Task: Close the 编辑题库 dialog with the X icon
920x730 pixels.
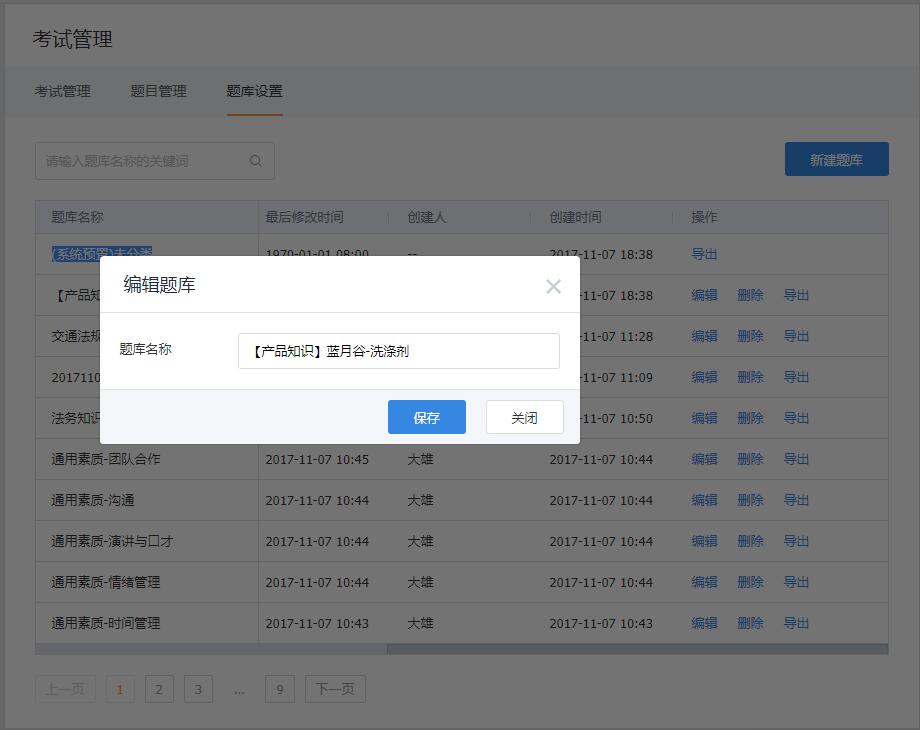Action: click(x=553, y=286)
